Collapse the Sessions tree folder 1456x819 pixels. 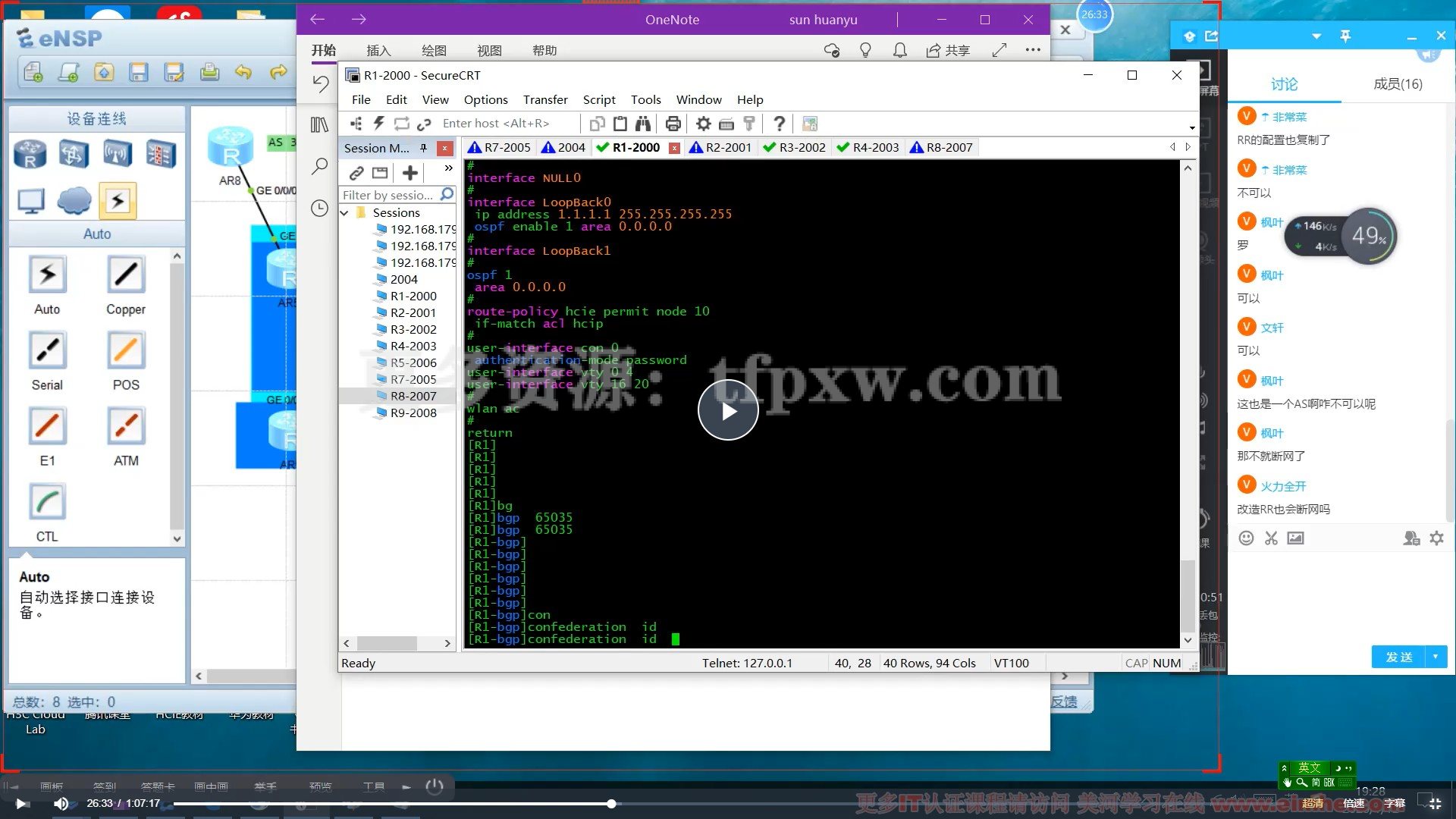(x=344, y=213)
